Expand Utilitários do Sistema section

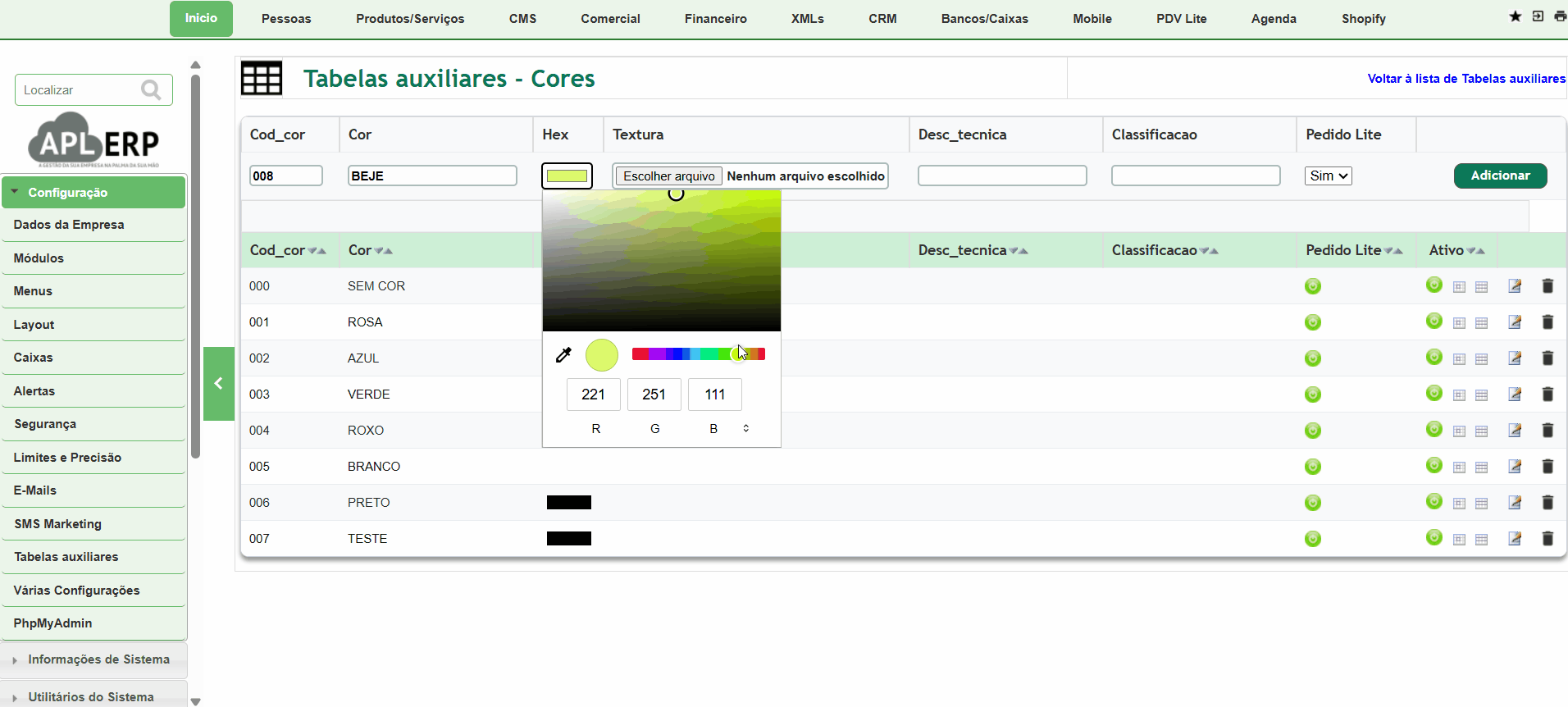93,696
